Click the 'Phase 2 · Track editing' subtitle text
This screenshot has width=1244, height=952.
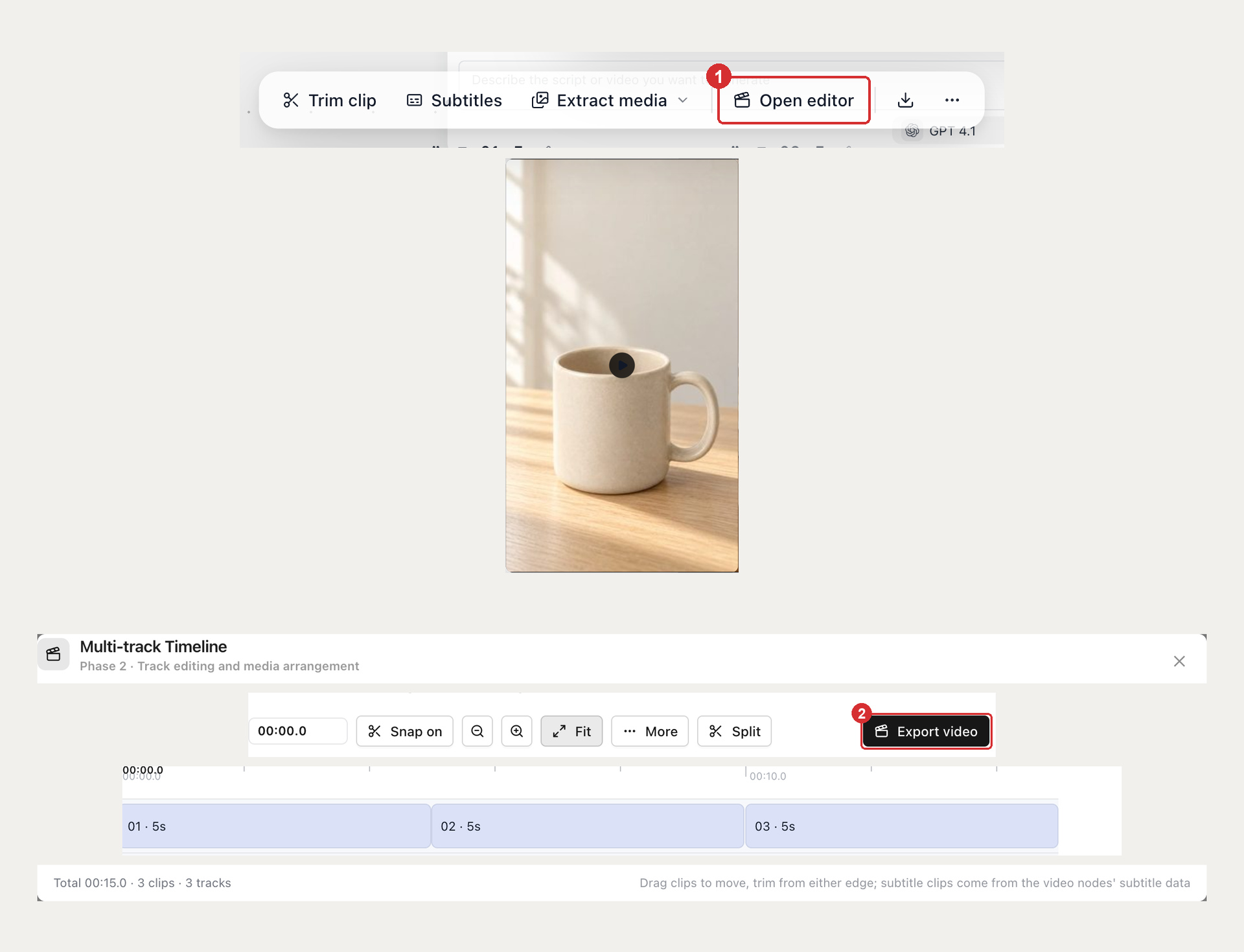(x=219, y=666)
